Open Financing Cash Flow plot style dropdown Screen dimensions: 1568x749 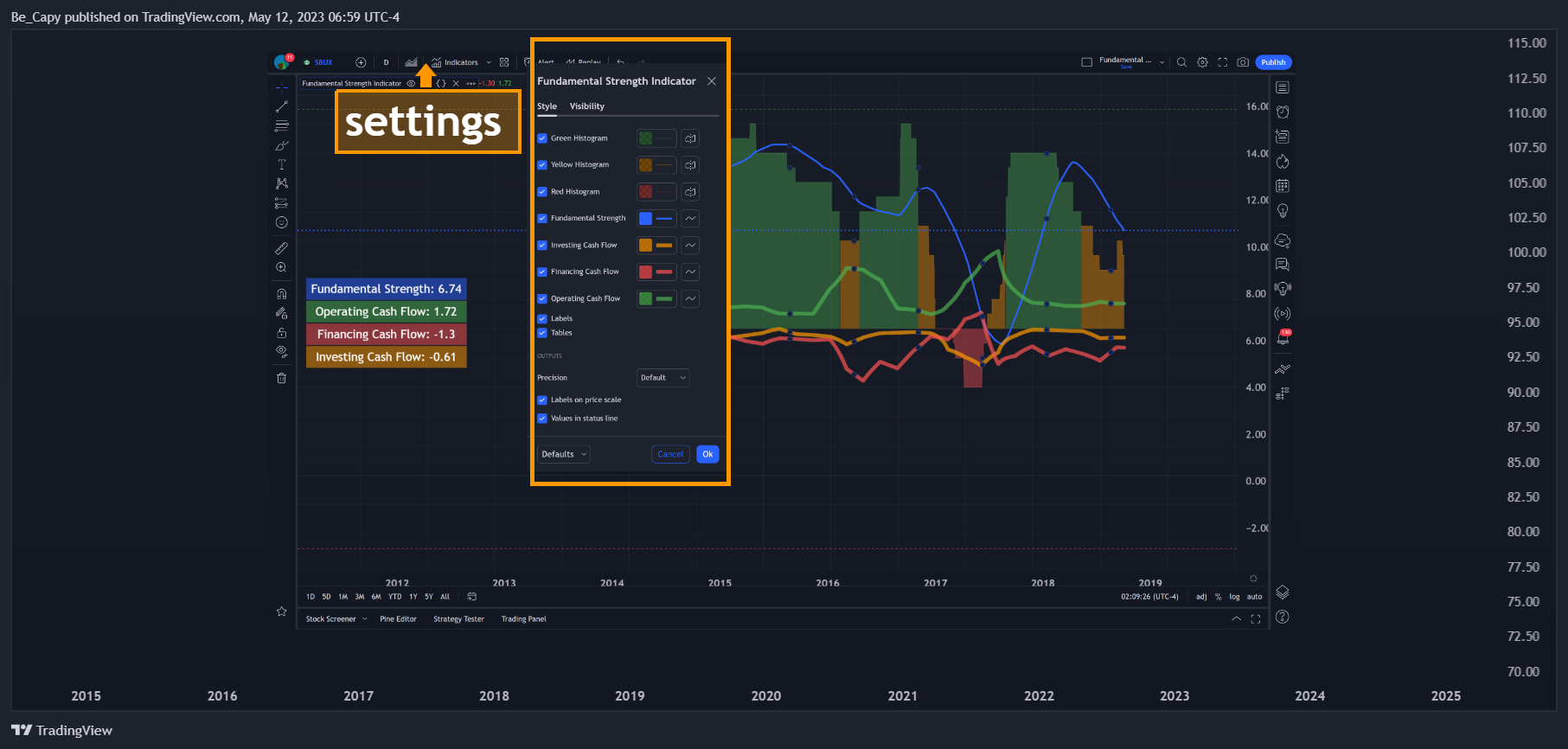tap(690, 272)
